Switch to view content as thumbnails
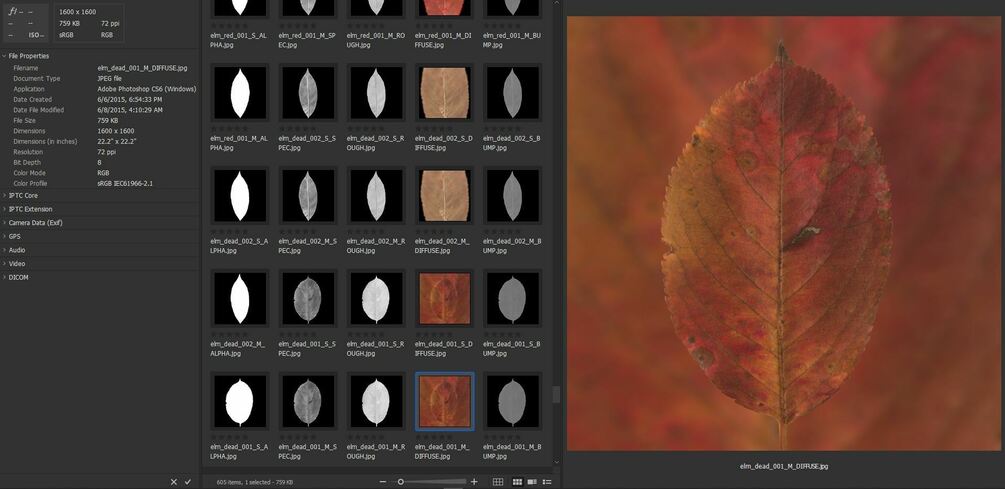1005x489 pixels. [517, 482]
